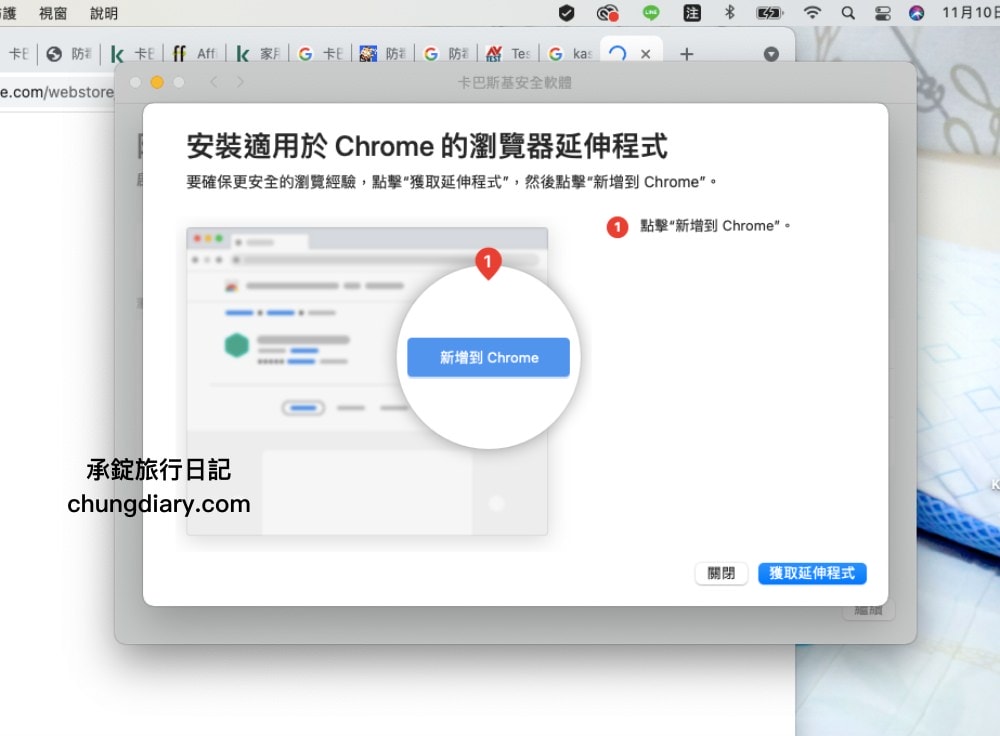Click the 獲取延伸程式 button
Viewport: 1000px width, 736px height.
(812, 573)
